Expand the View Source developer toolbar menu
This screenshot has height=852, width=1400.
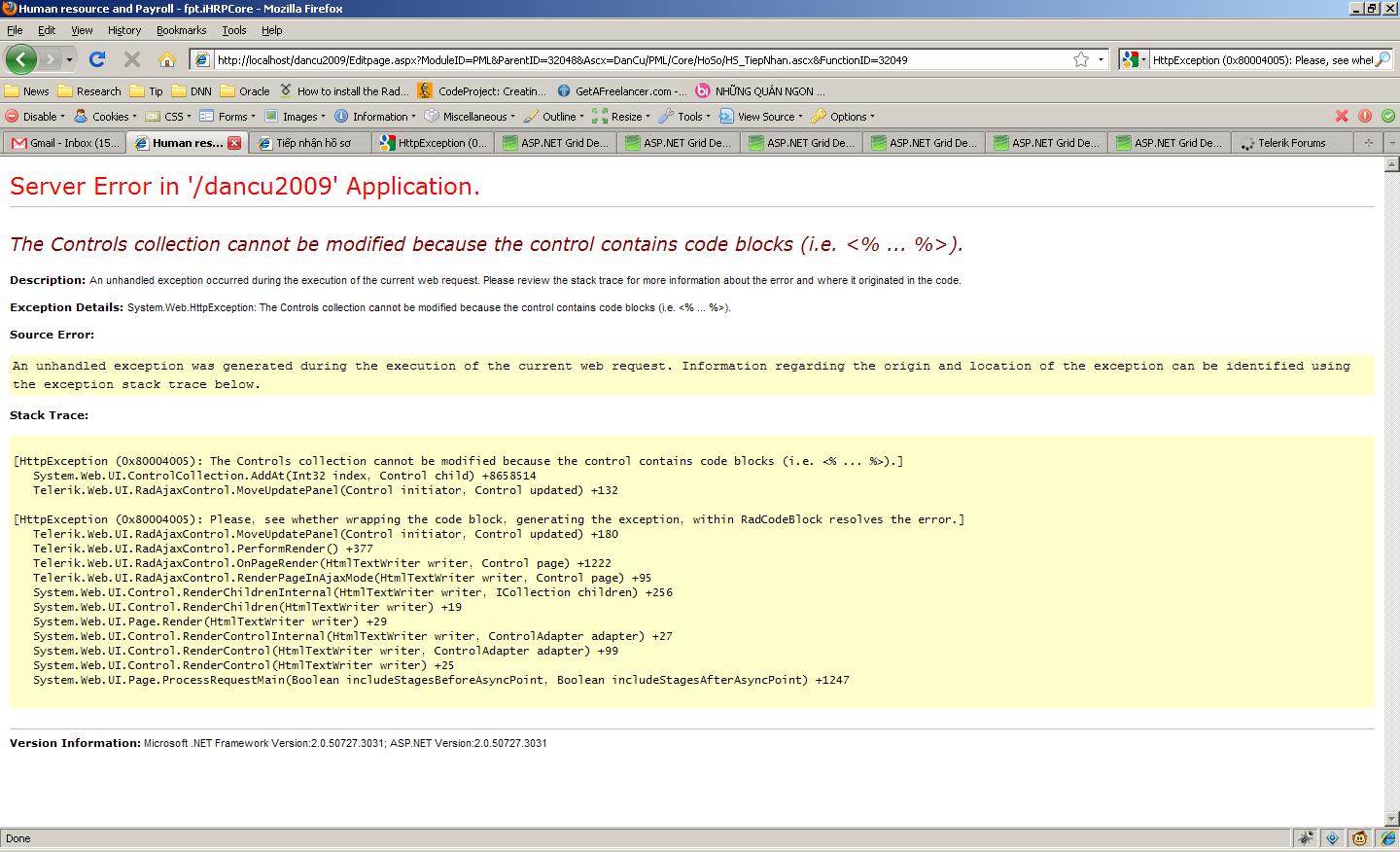pyautogui.click(x=761, y=117)
